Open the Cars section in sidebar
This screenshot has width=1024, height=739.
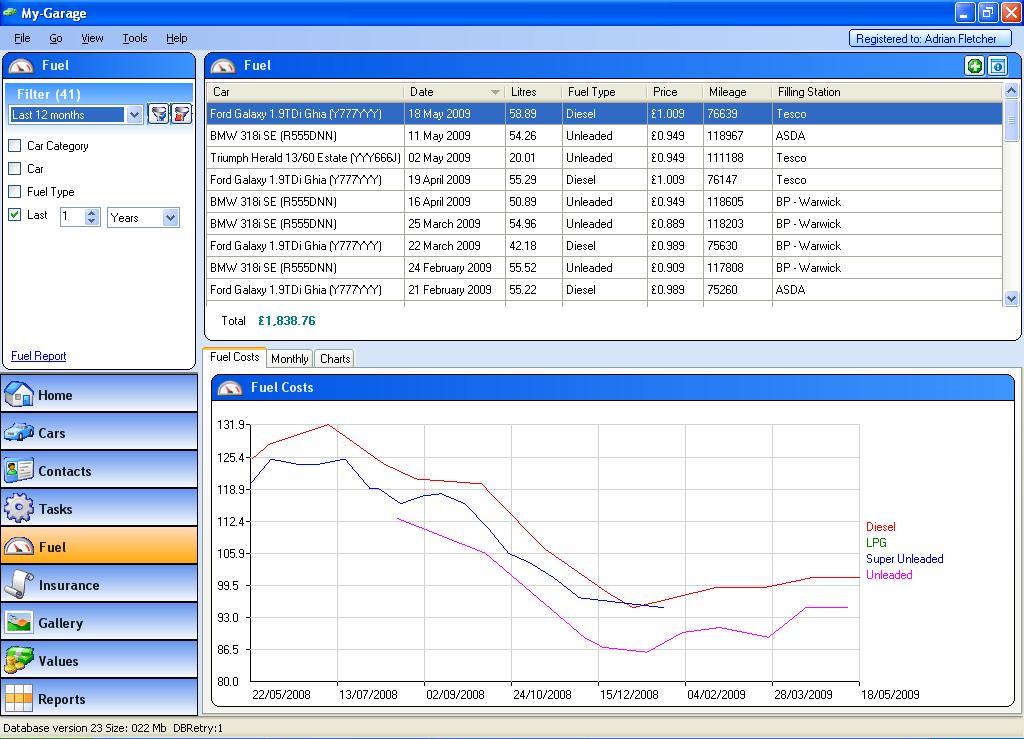[x=99, y=433]
